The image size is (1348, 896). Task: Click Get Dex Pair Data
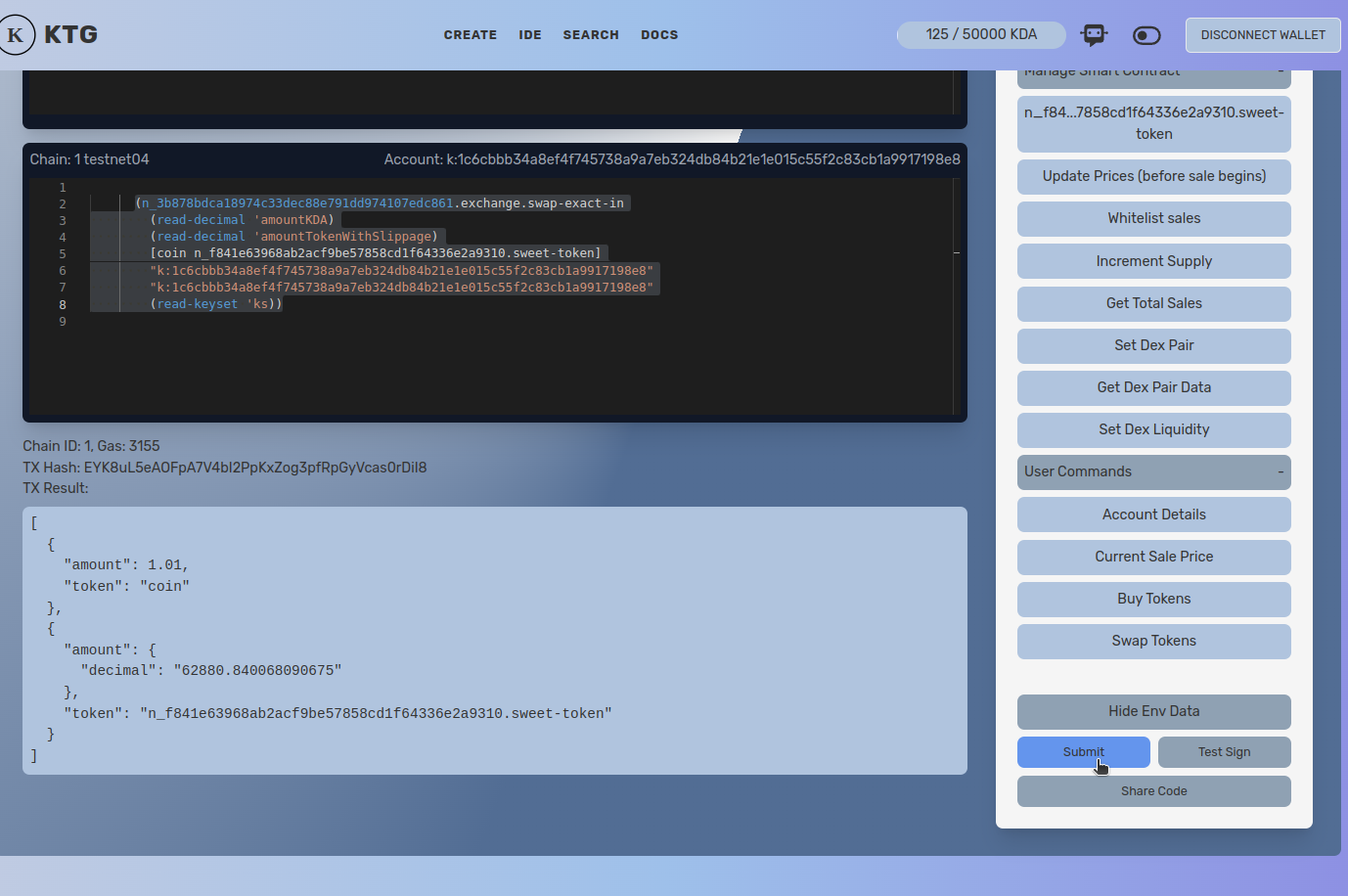(1154, 387)
